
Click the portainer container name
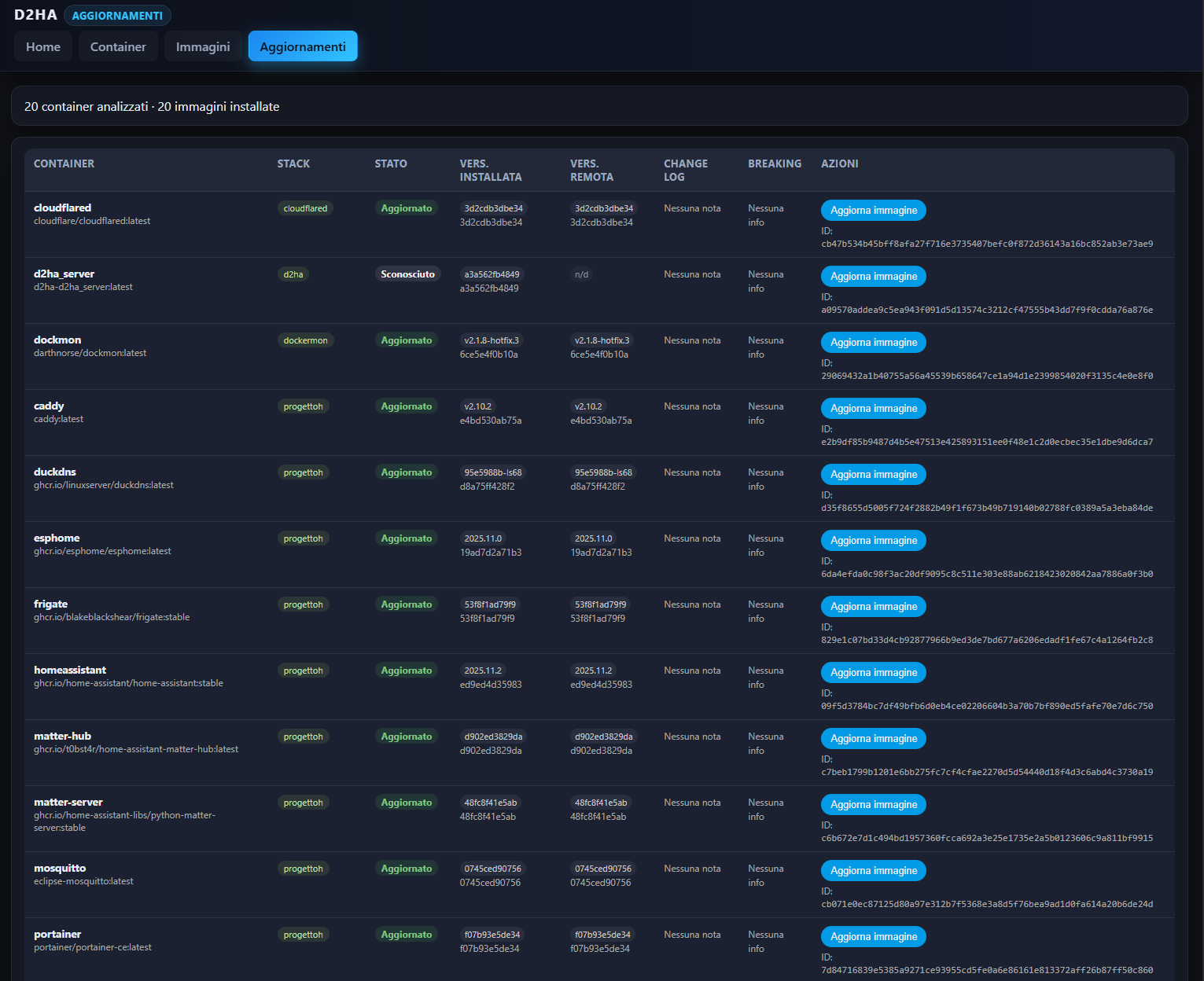coord(57,934)
